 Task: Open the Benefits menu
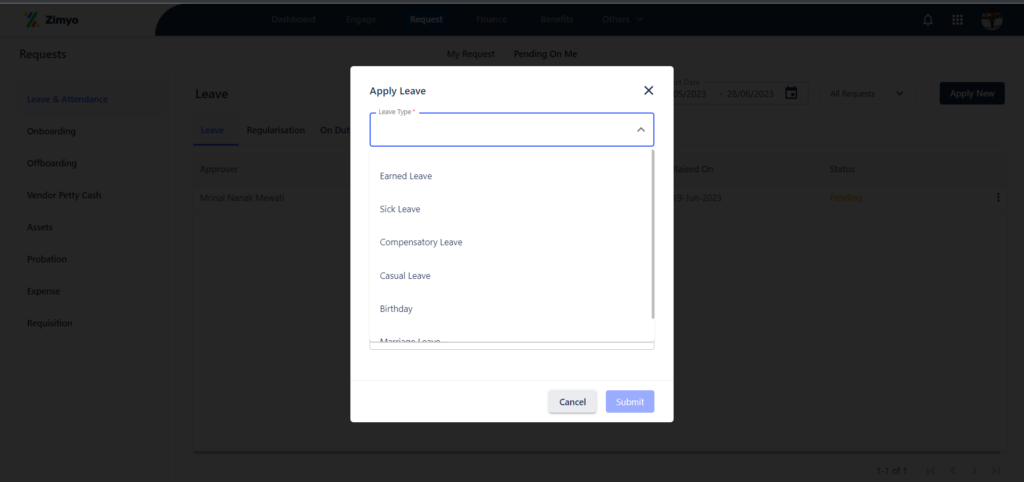click(x=556, y=20)
